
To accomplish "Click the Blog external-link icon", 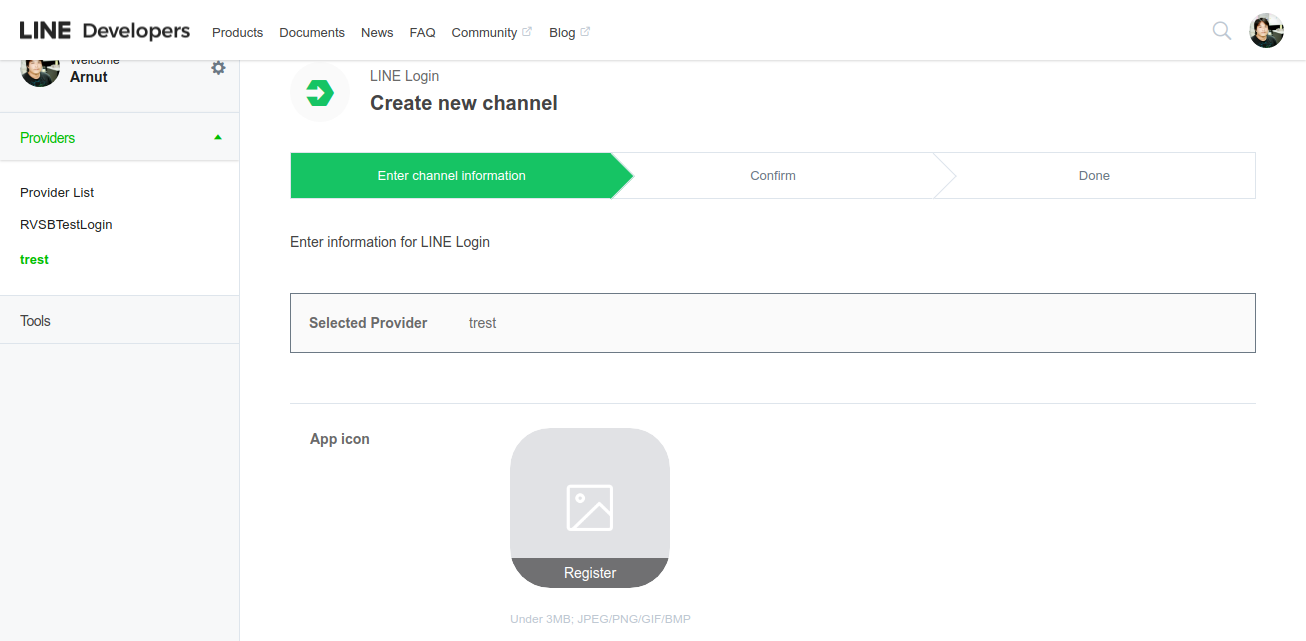I will [x=585, y=32].
